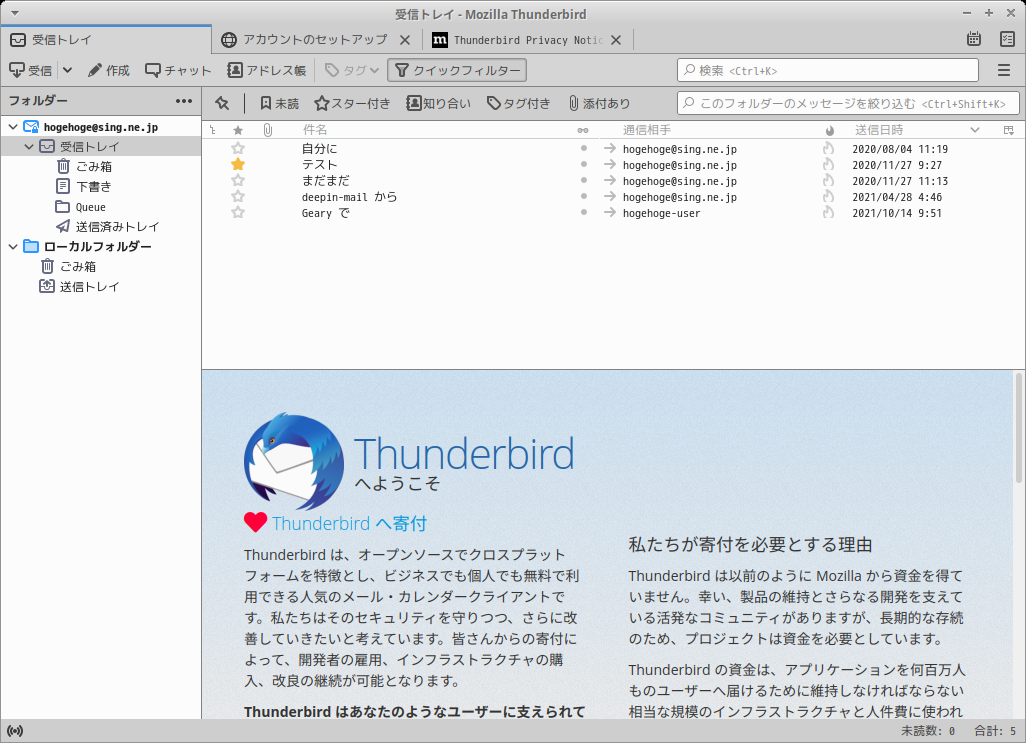
Task: Toggle read status of 自分に message
Action: coord(584,148)
